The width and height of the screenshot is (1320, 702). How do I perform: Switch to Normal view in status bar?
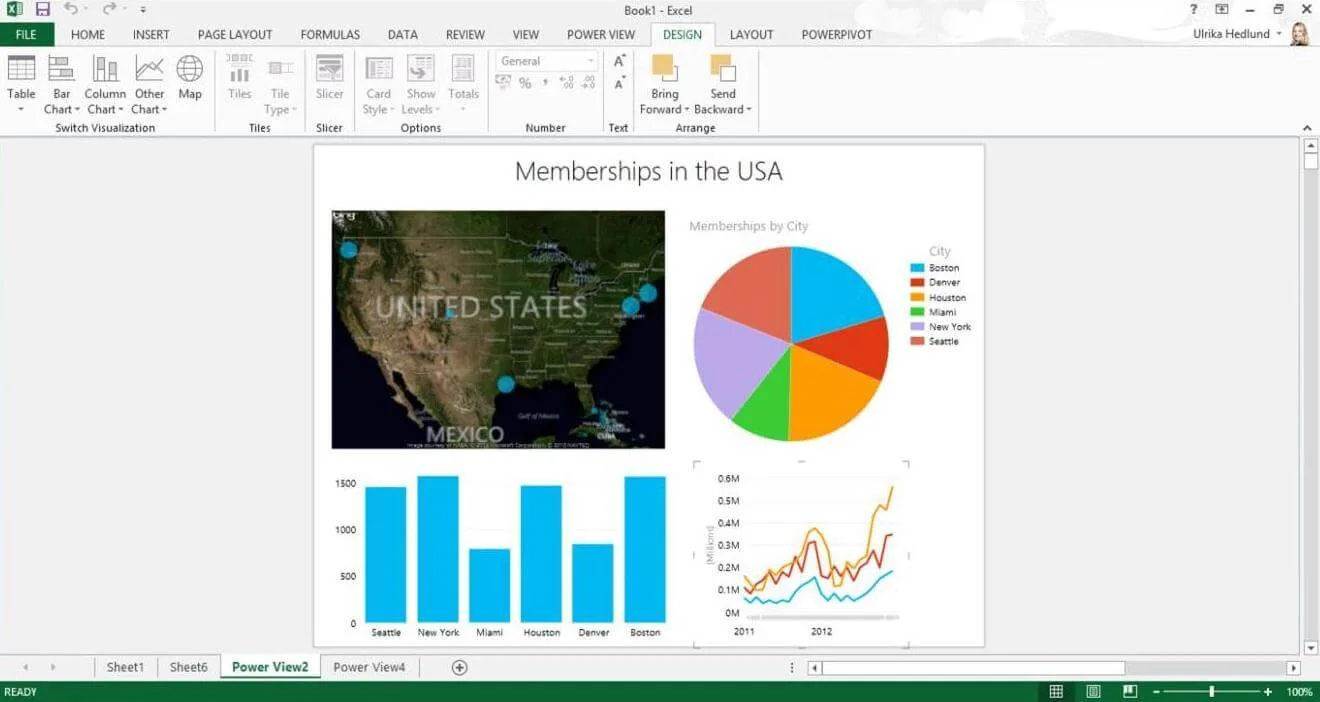pyautogui.click(x=1056, y=691)
